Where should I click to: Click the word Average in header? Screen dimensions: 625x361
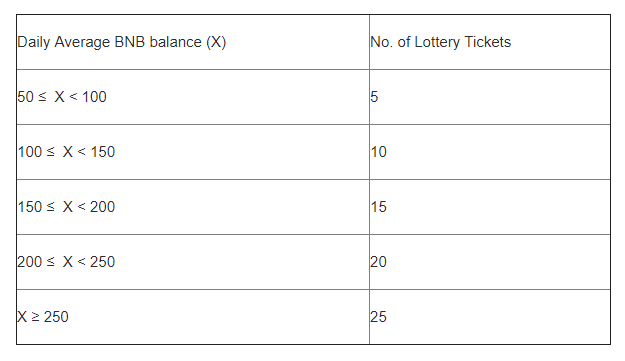82,42
